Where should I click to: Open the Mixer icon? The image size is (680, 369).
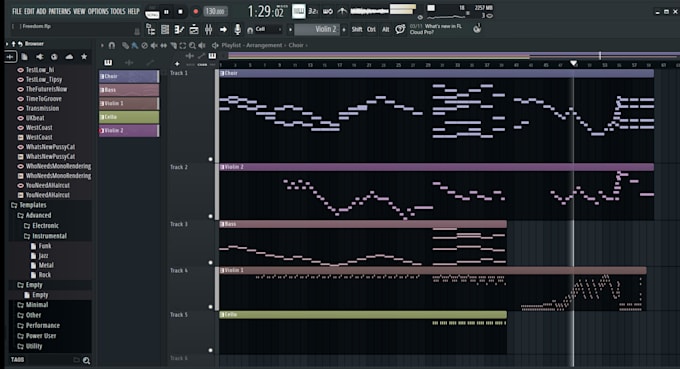(209, 29)
